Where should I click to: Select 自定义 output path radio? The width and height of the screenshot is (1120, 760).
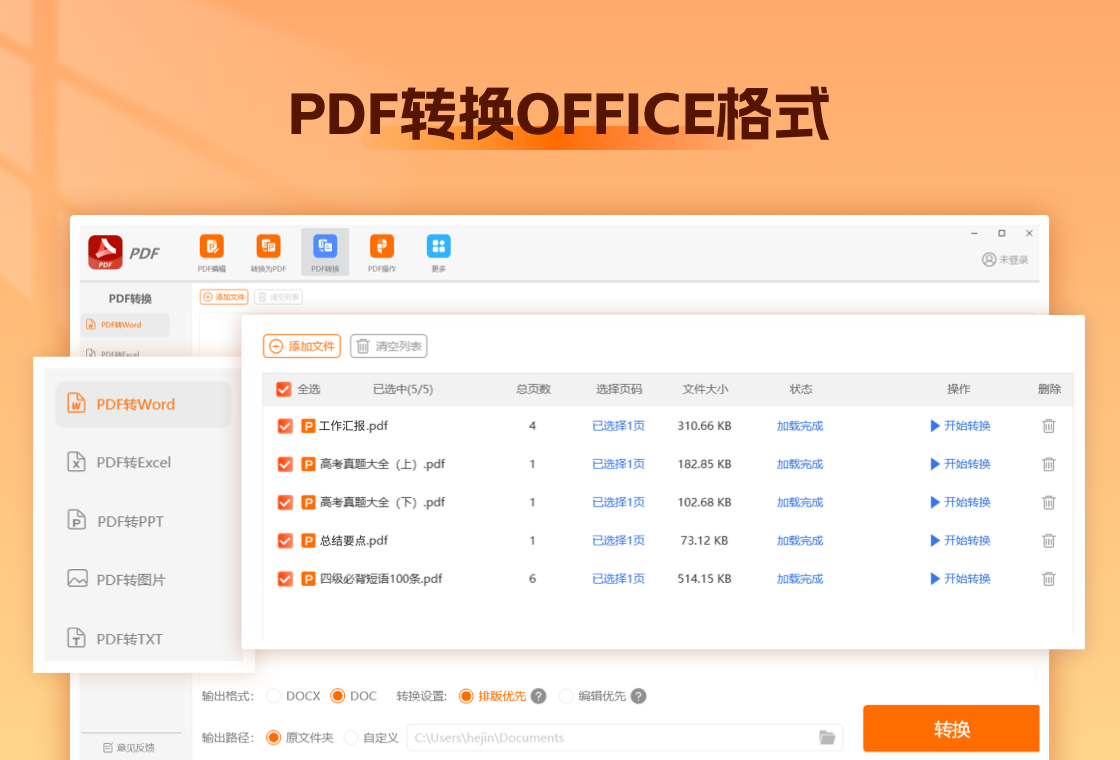pos(351,737)
